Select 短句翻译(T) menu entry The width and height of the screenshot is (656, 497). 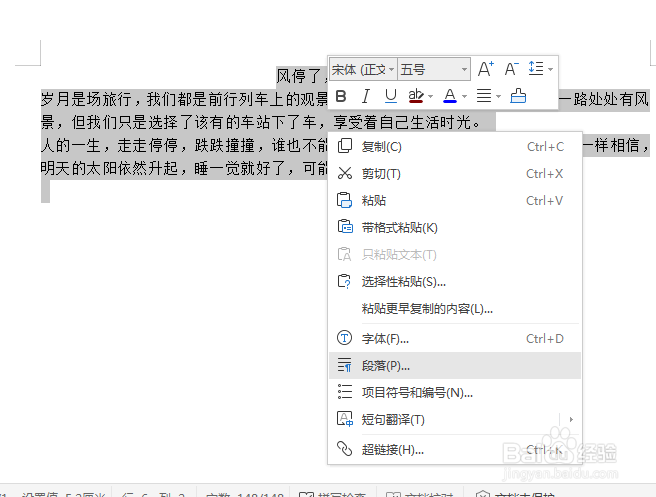(455, 419)
